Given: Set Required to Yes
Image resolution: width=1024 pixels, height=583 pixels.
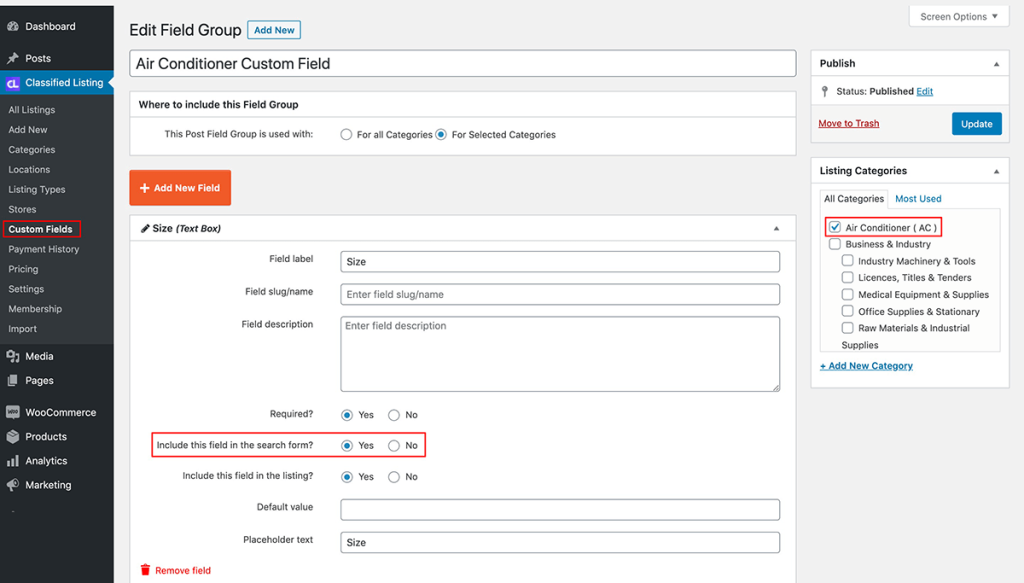Looking at the screenshot, I should (x=347, y=415).
